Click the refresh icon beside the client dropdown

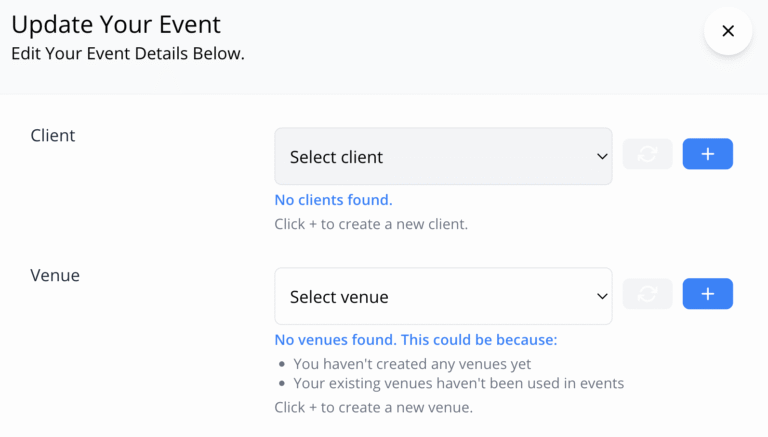[x=647, y=154]
